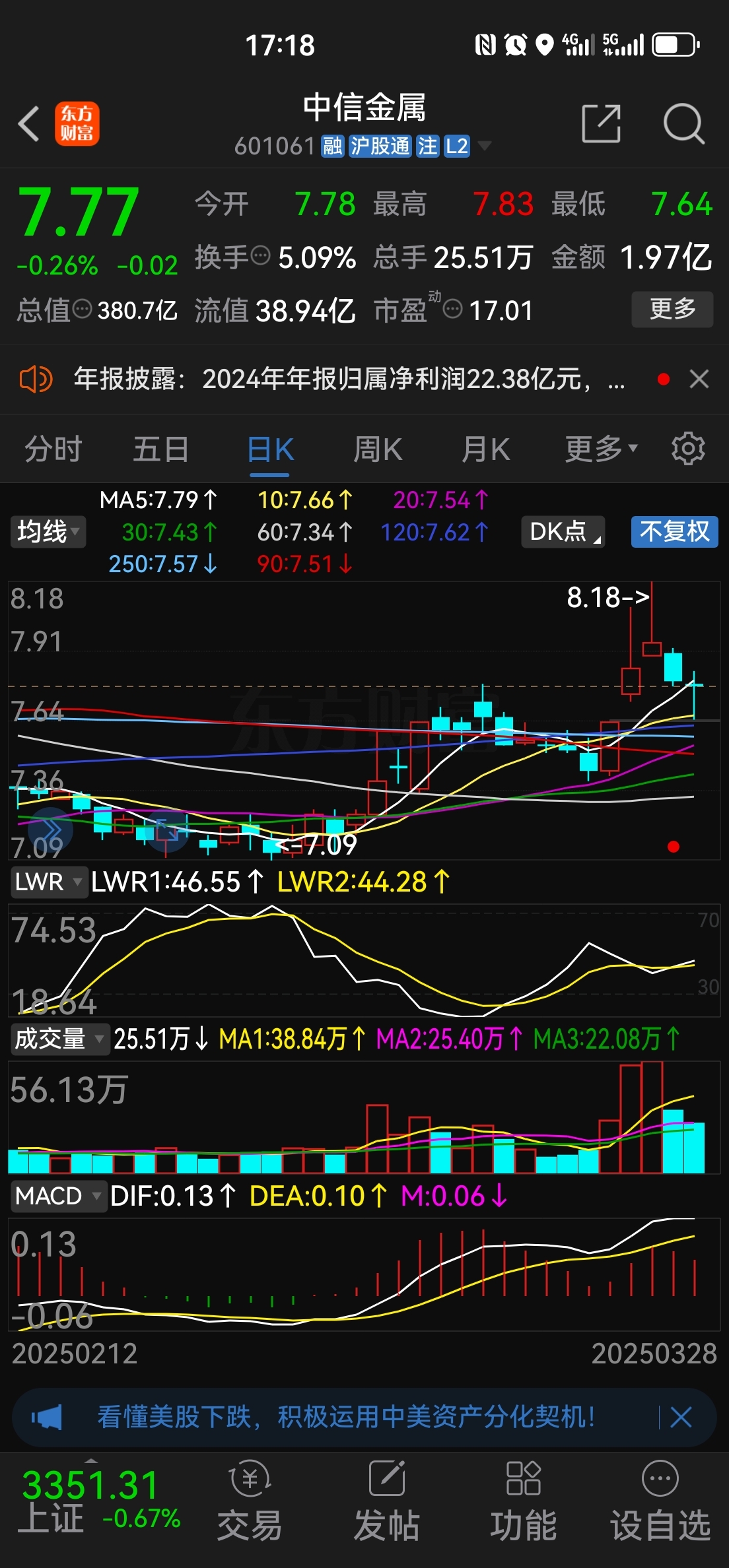This screenshot has height=1568, width=729.
Task: Expand the 更多 period dropdown
Action: click(602, 449)
